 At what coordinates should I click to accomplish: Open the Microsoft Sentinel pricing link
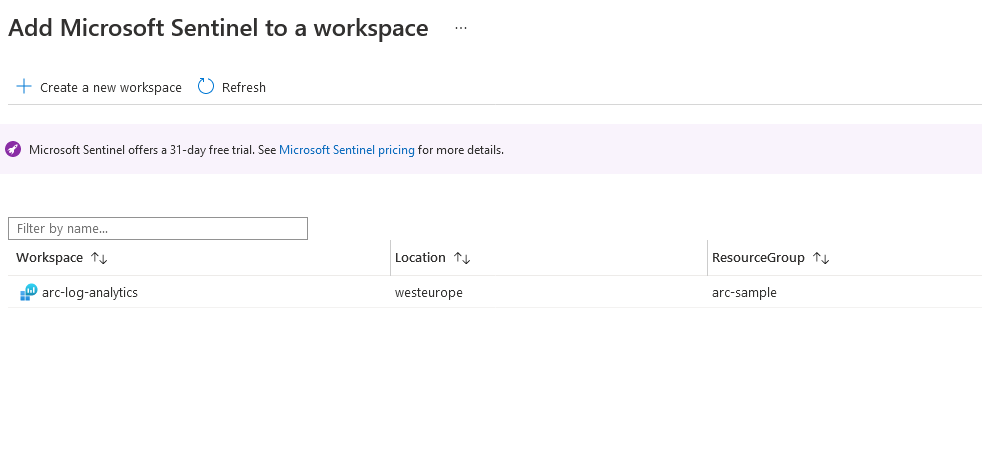click(x=347, y=150)
